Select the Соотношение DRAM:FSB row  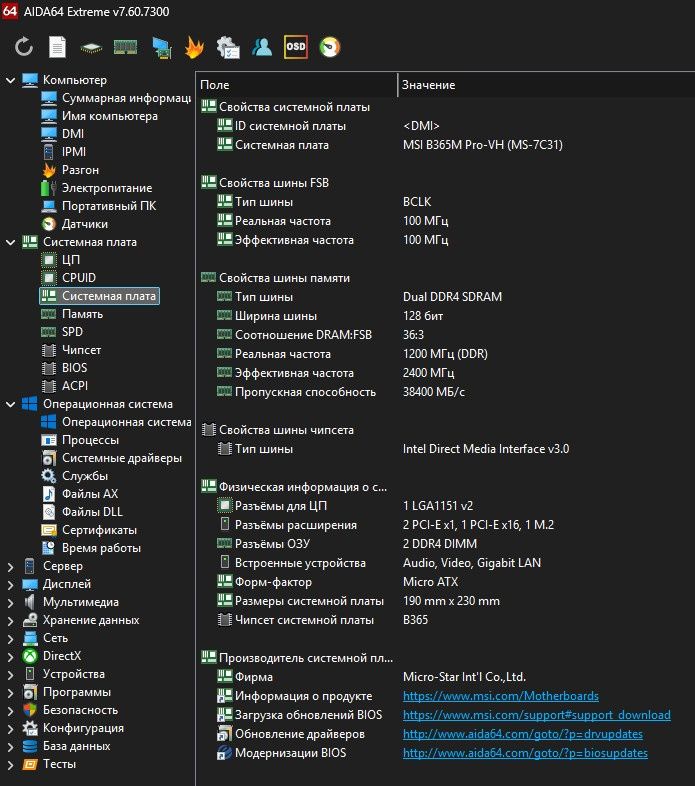tap(445, 335)
